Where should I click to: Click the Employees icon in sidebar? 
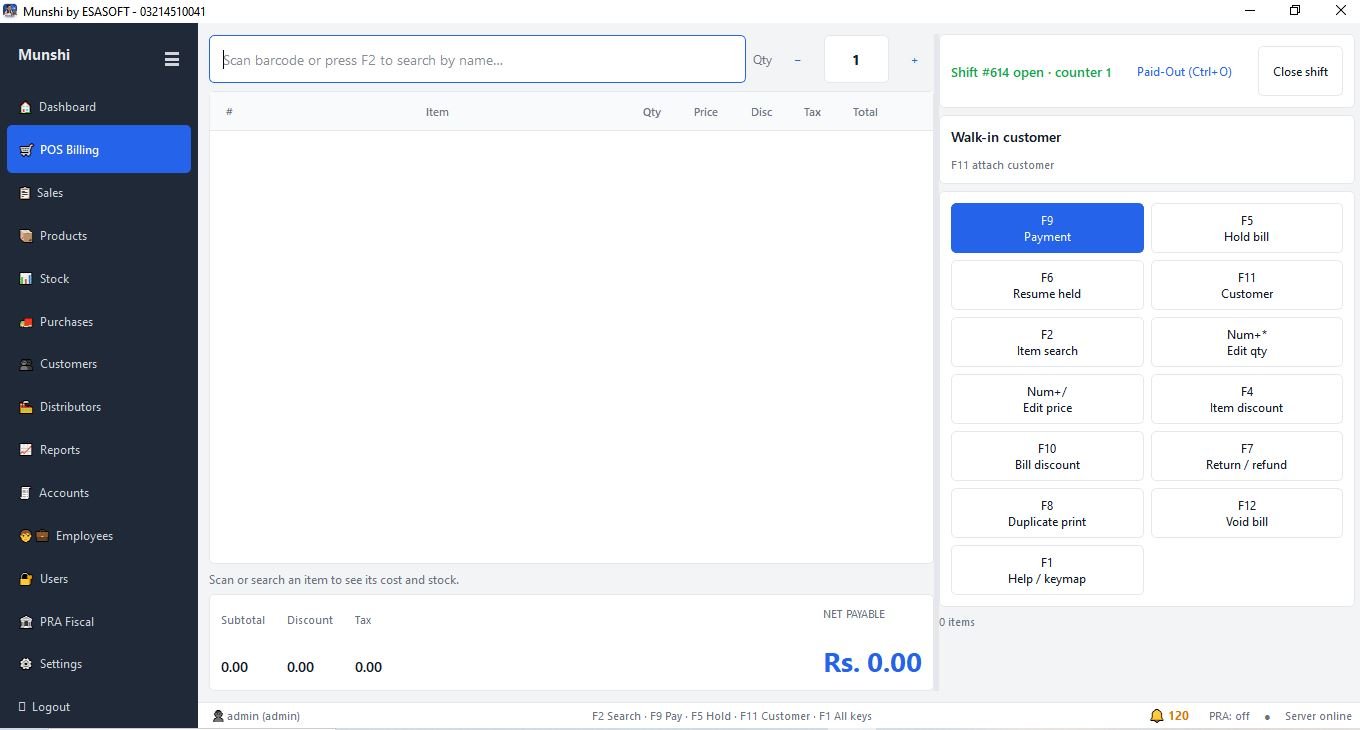click(x=34, y=536)
